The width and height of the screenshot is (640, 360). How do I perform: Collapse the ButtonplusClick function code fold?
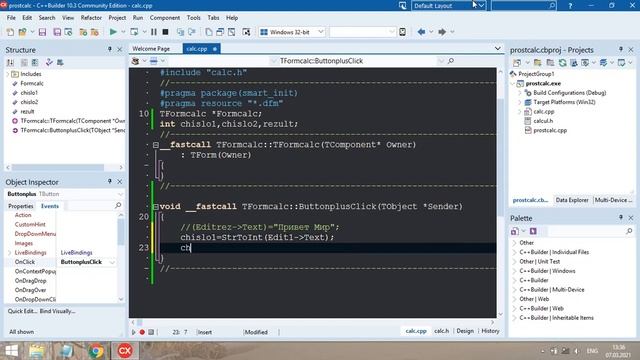(x=156, y=207)
